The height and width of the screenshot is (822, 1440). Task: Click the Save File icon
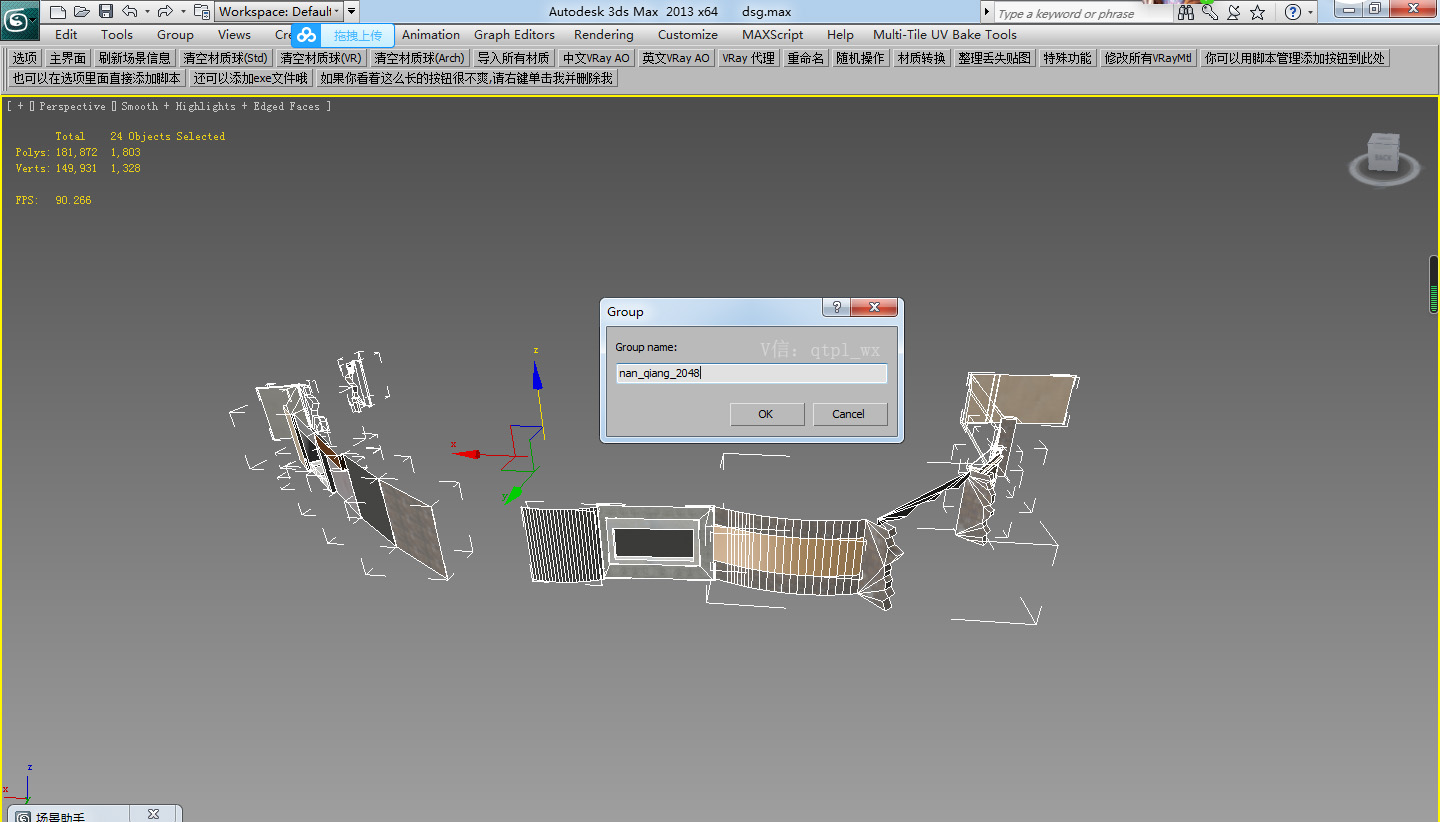click(107, 11)
